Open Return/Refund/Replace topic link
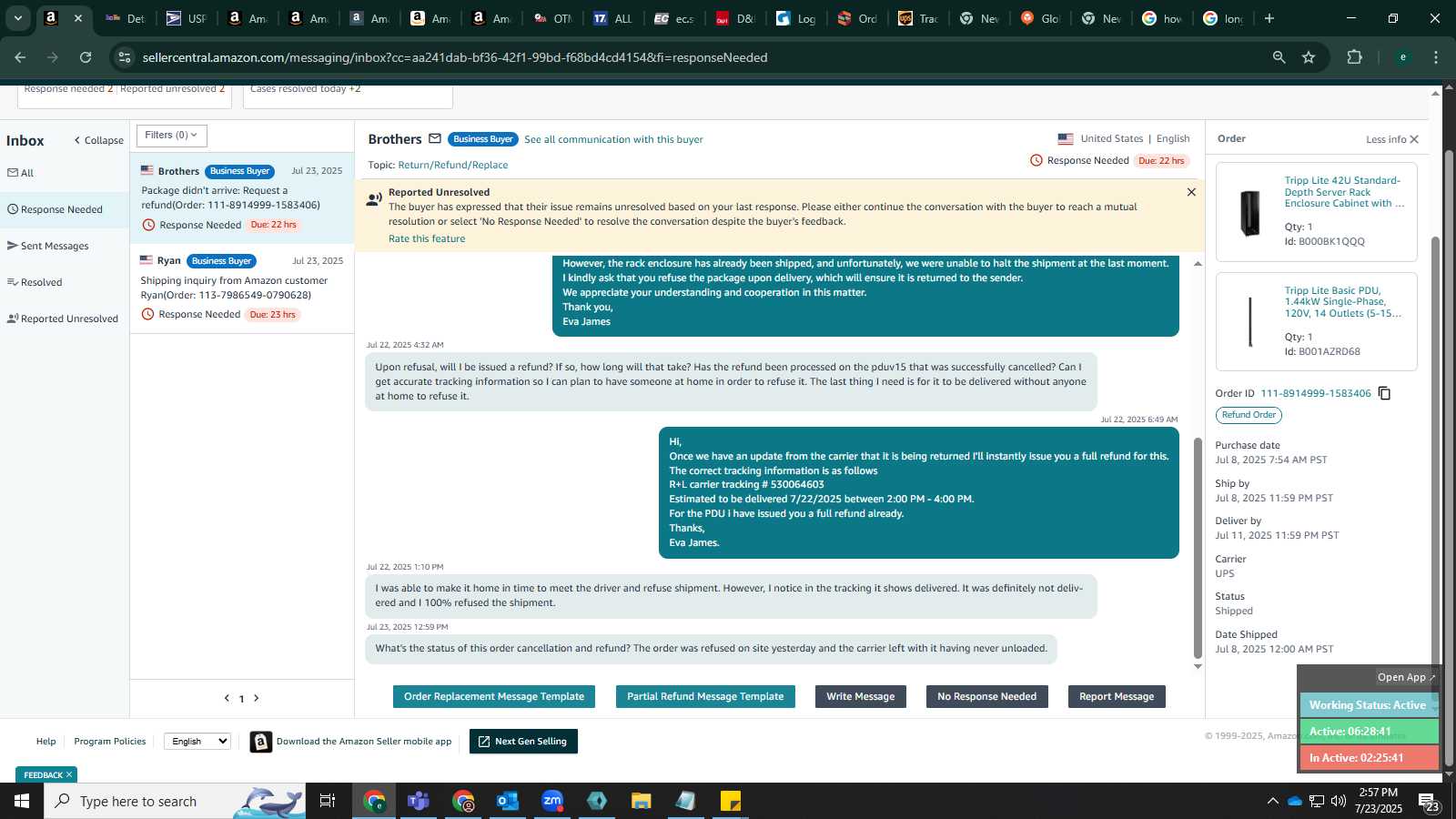This screenshot has width=1456, height=819. coord(453,165)
